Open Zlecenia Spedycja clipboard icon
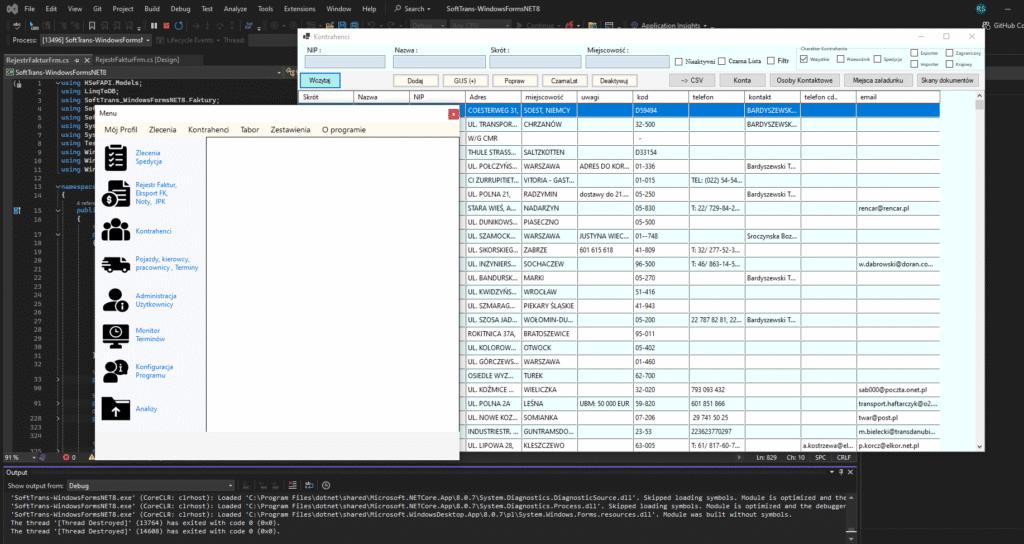The width and height of the screenshot is (1024, 544). click(117, 157)
